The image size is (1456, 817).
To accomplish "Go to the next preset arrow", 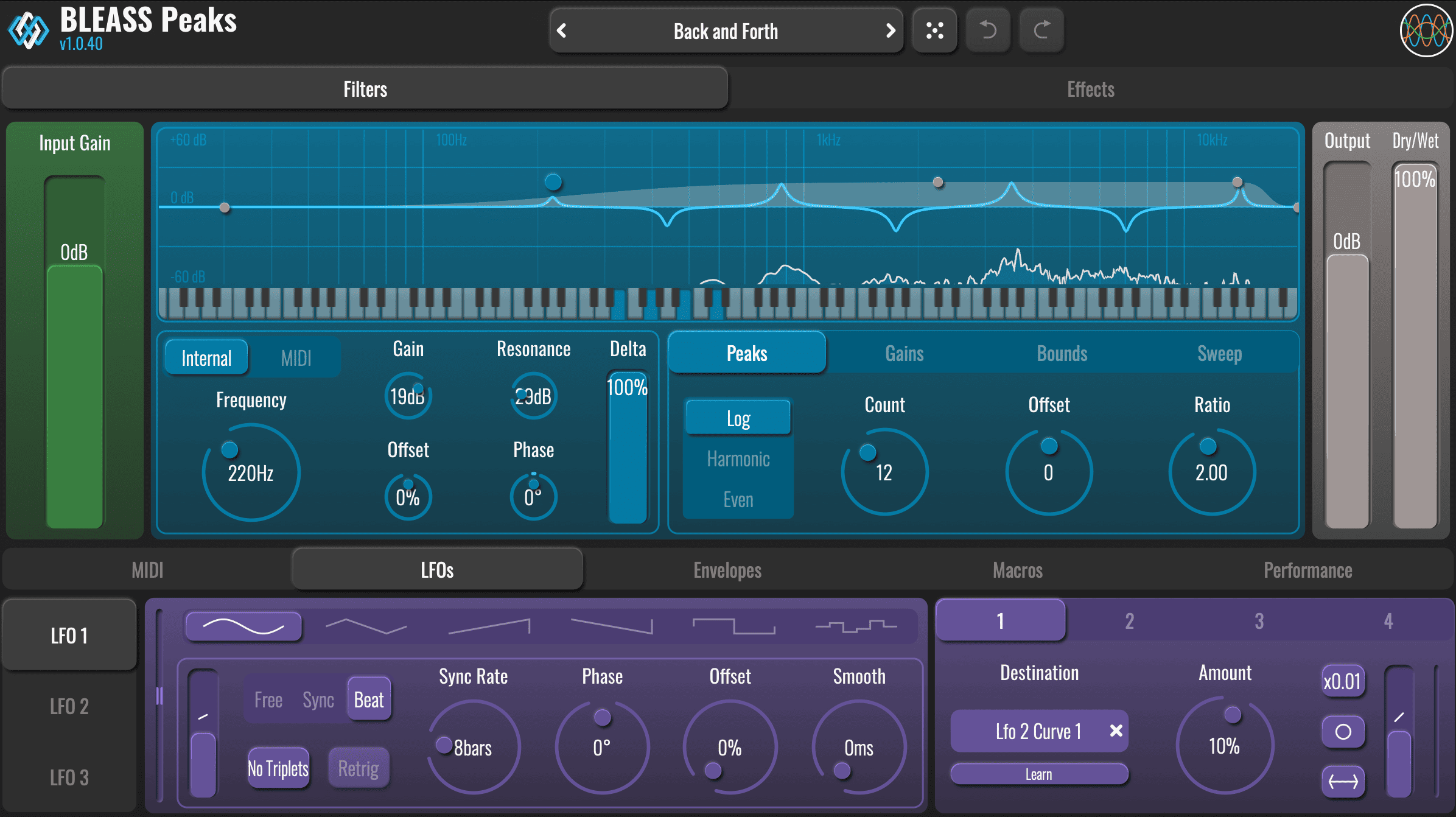I will click(890, 30).
